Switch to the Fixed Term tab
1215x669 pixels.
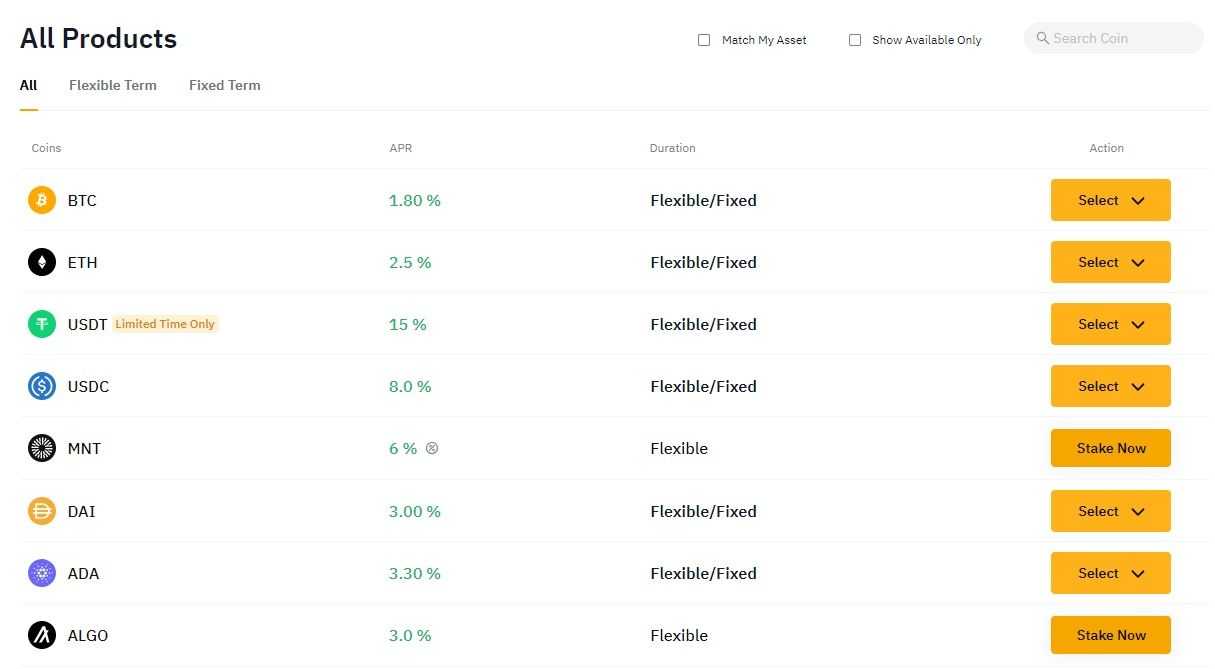tap(224, 85)
